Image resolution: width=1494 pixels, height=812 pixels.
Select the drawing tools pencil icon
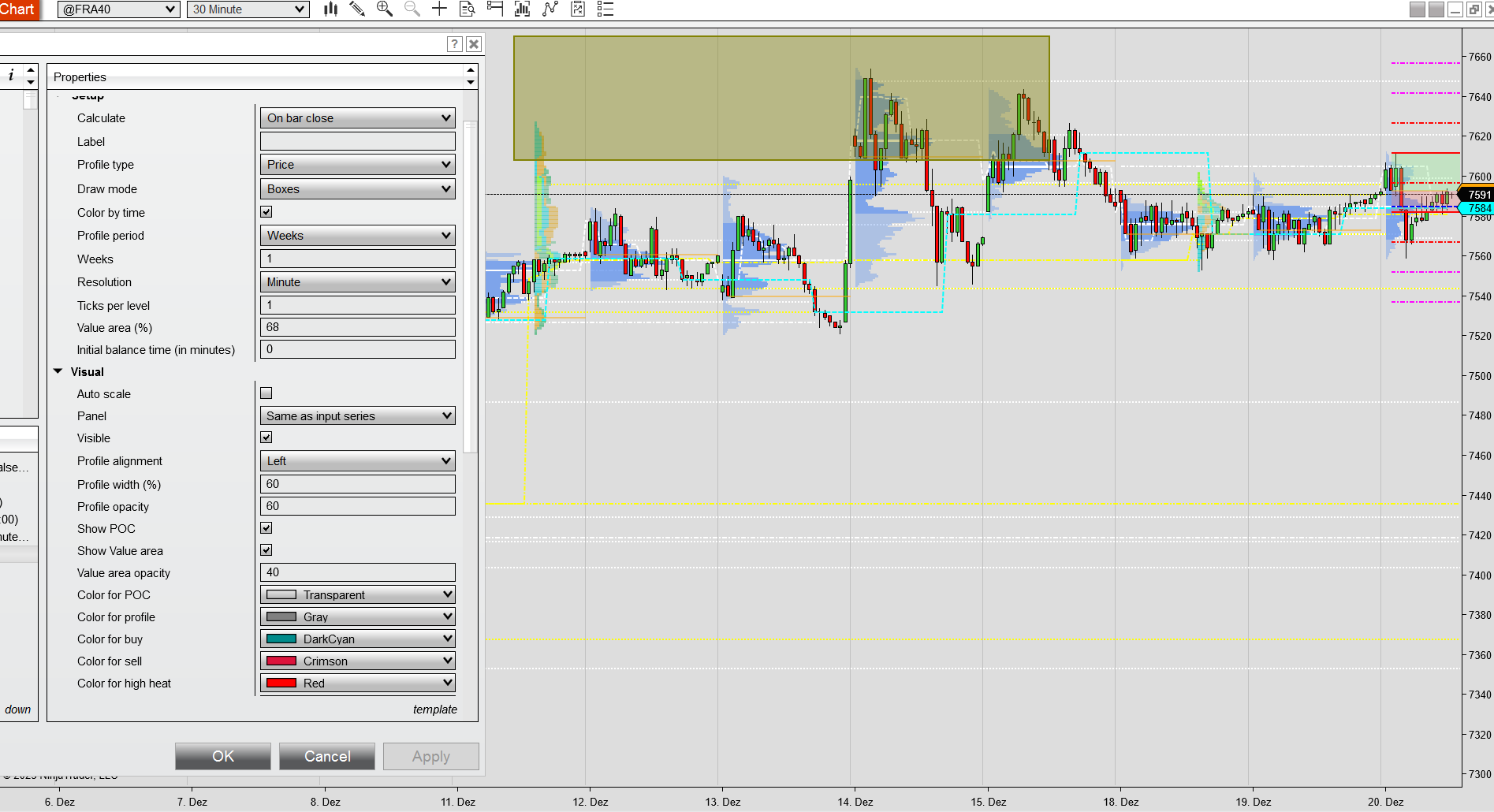pyautogui.click(x=357, y=9)
